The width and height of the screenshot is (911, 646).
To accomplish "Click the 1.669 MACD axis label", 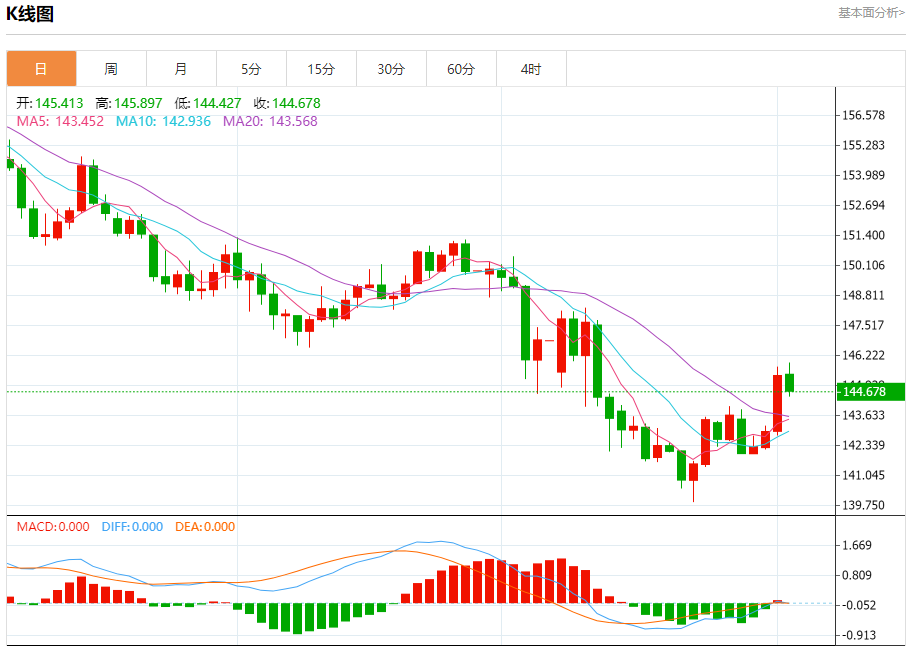I will coord(857,545).
